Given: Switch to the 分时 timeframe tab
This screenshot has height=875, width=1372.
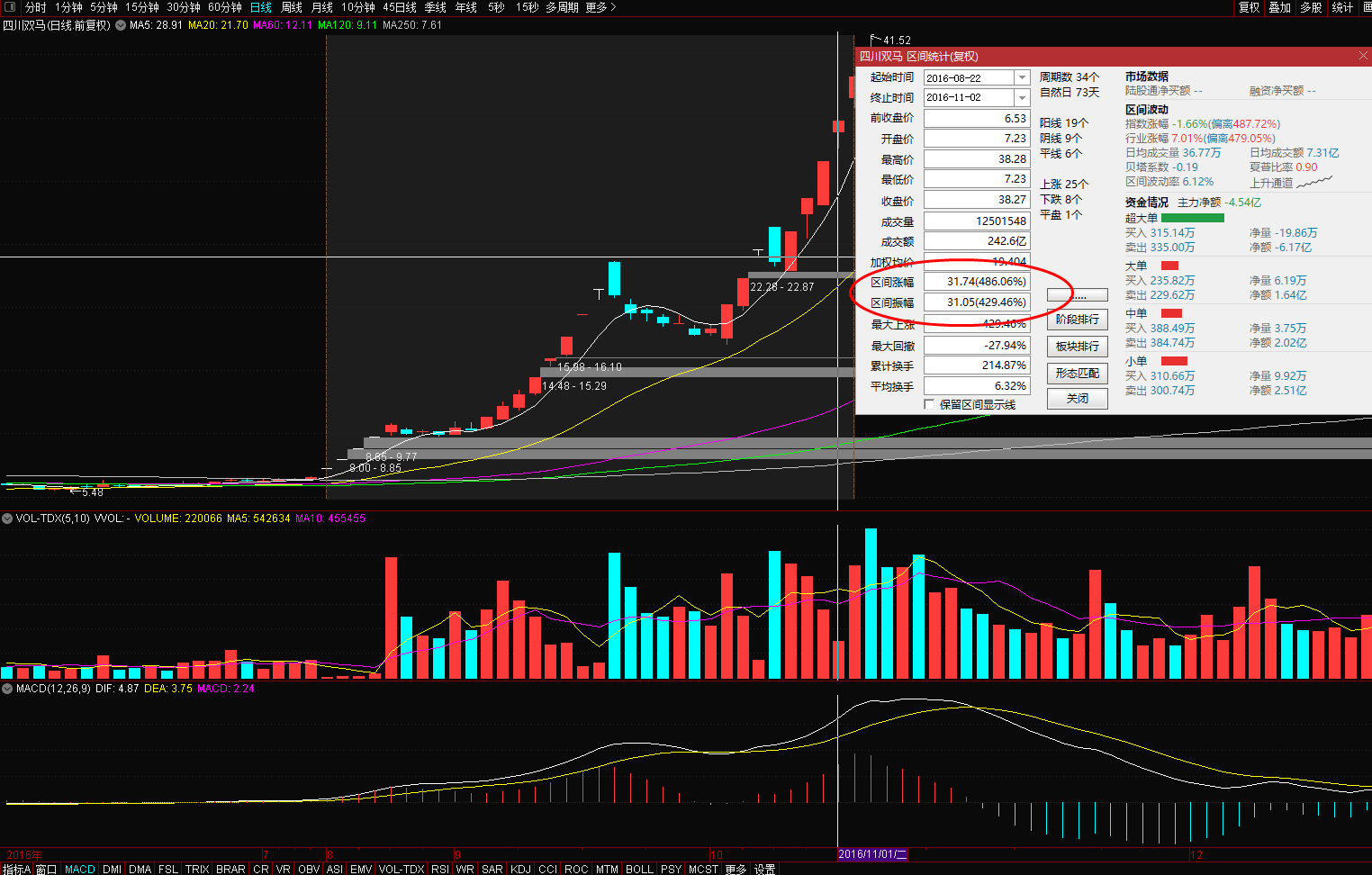Looking at the screenshot, I should click(35, 7).
